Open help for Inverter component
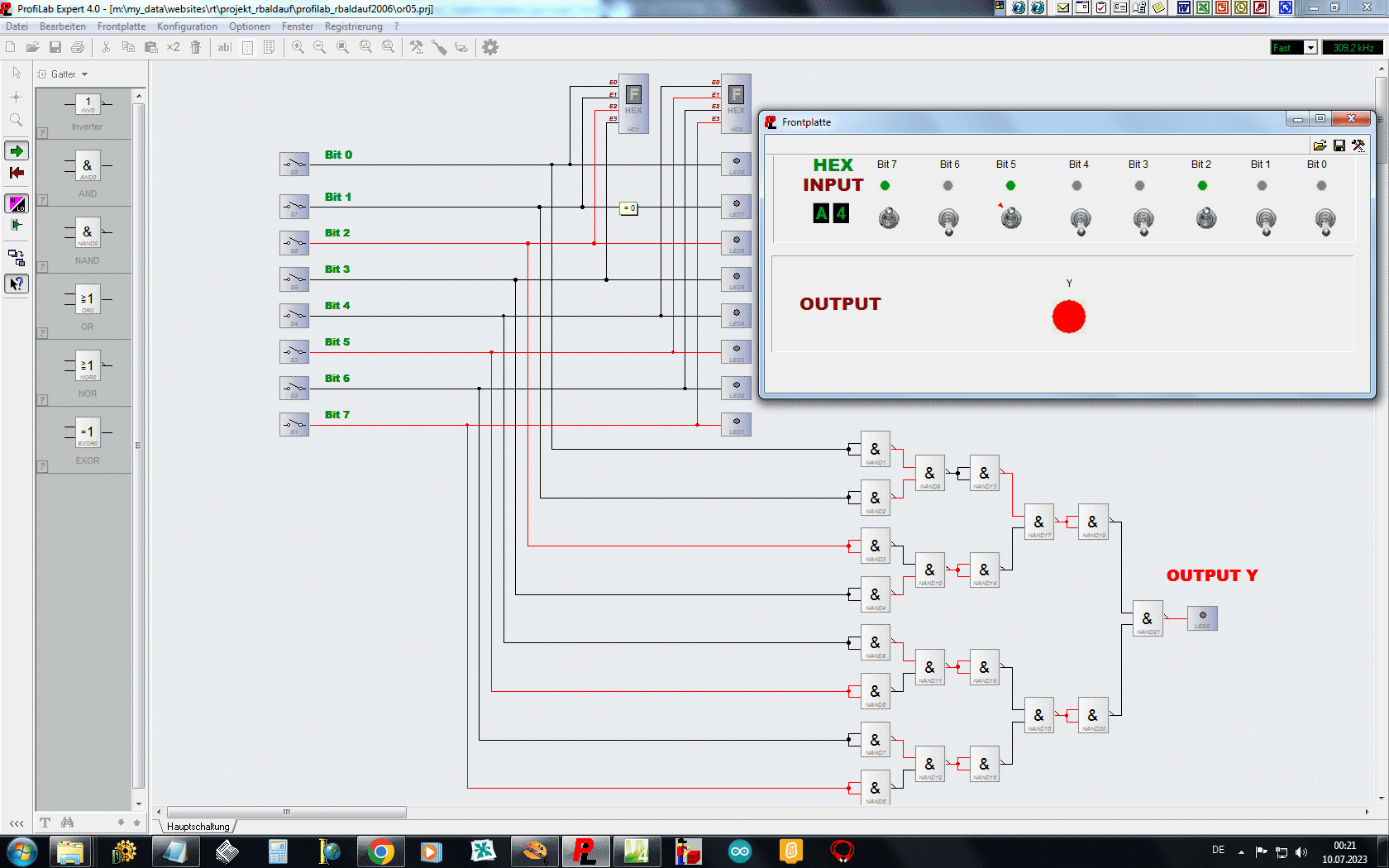The width and height of the screenshot is (1389, 868). pyautogui.click(x=42, y=133)
